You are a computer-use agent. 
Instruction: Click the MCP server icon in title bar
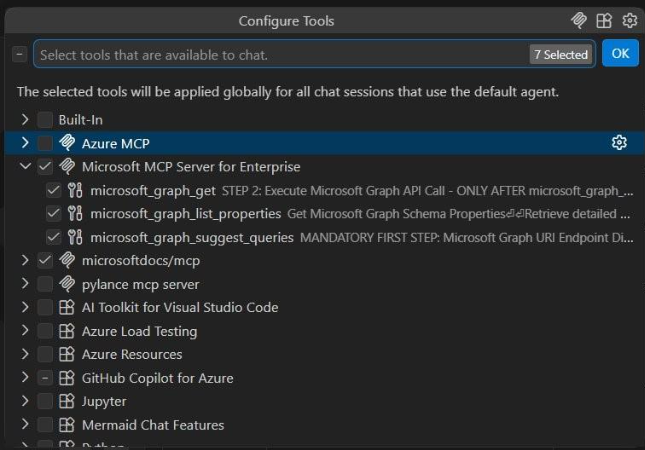coord(578,20)
